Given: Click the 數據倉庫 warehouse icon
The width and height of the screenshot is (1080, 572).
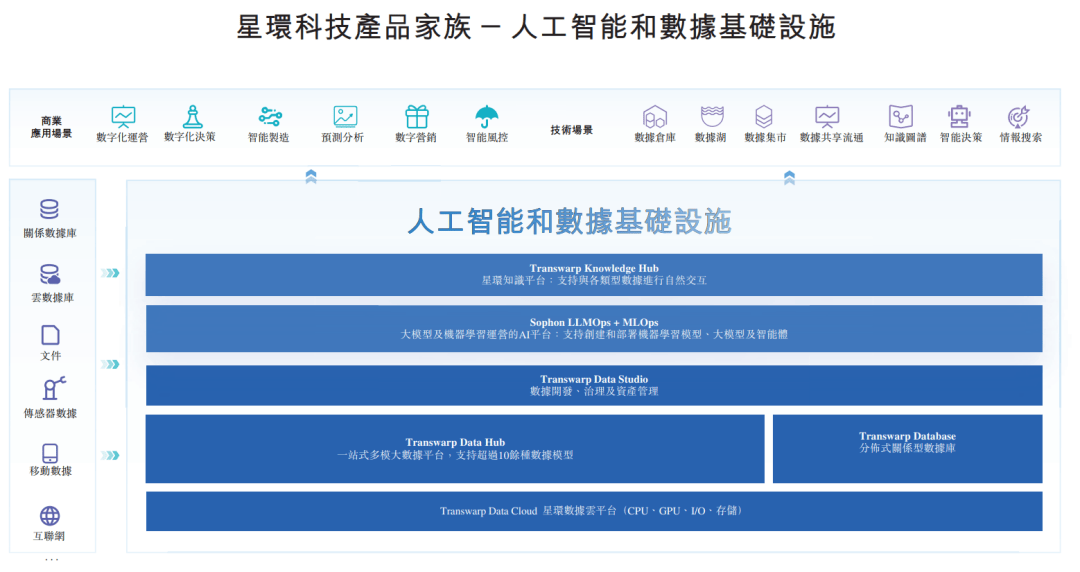Looking at the screenshot, I should pos(655,116).
